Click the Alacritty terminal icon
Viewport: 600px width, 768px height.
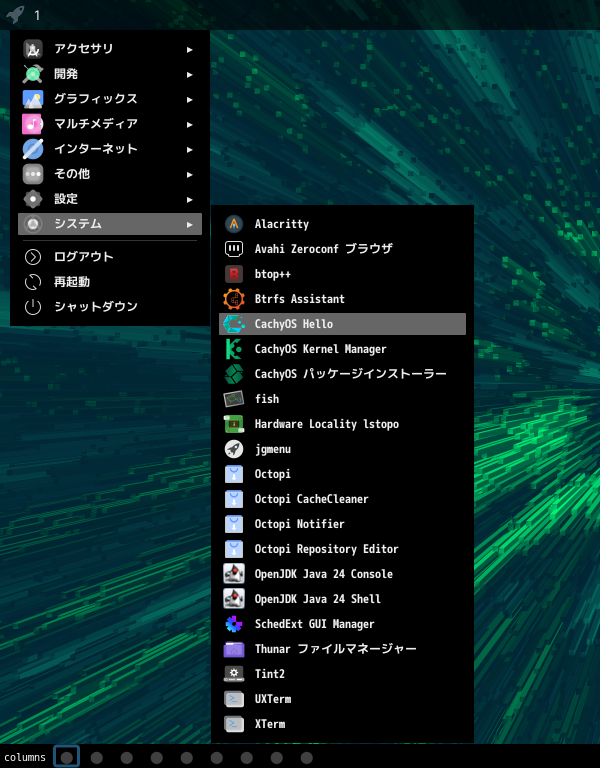[x=234, y=224]
